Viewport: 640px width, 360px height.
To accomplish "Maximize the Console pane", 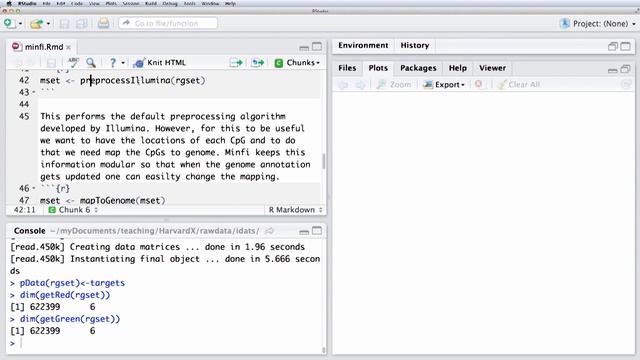I will tap(317, 231).
